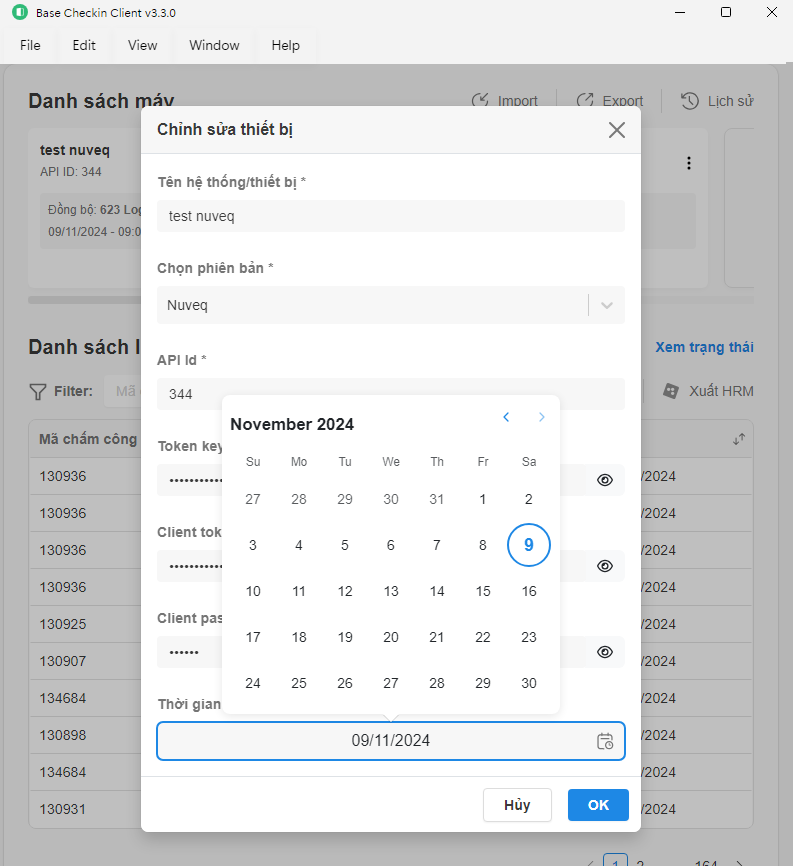Click the Xuất HRM export icon
793x866 pixels.
point(670,391)
